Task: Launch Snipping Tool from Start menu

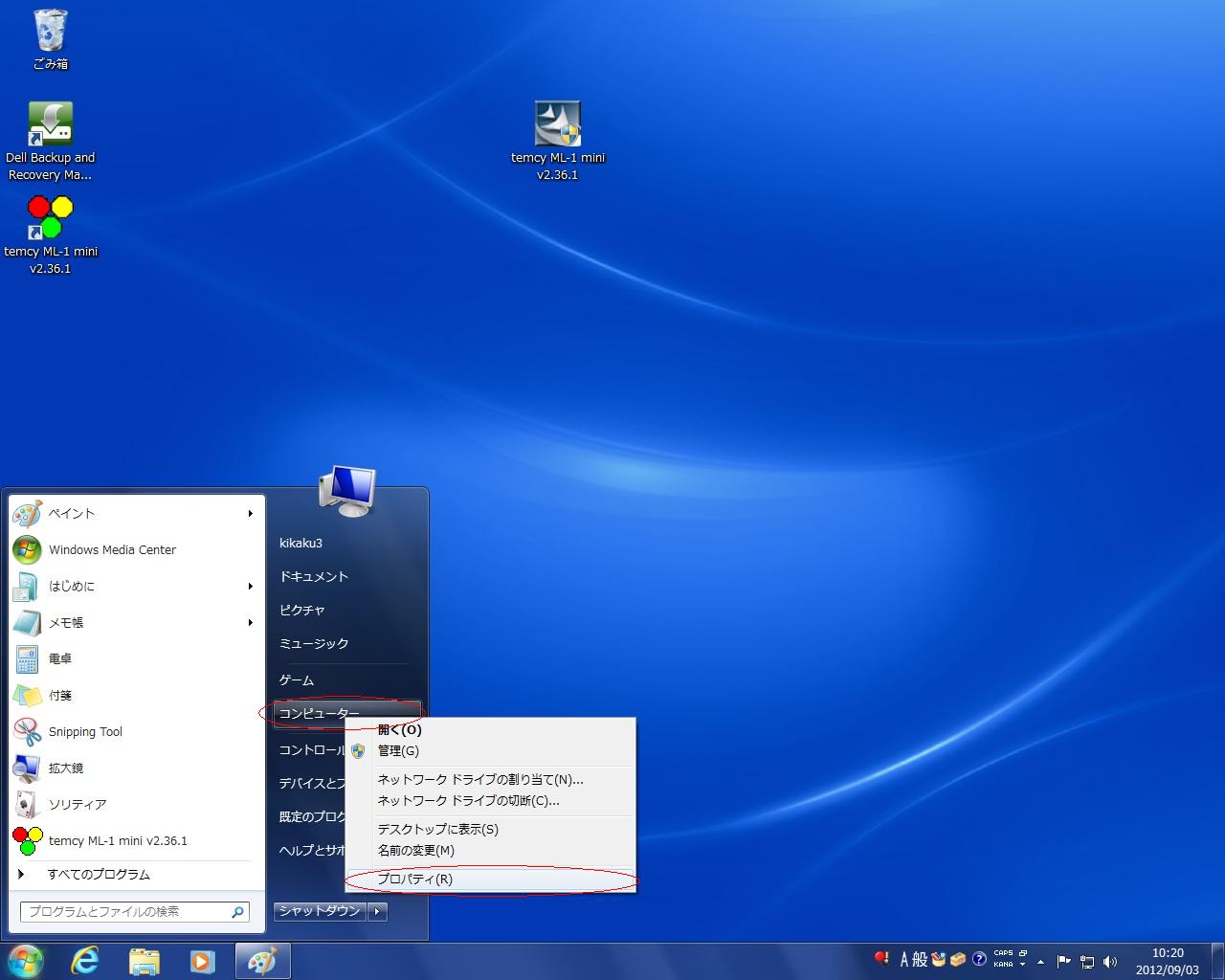Action: click(136, 731)
